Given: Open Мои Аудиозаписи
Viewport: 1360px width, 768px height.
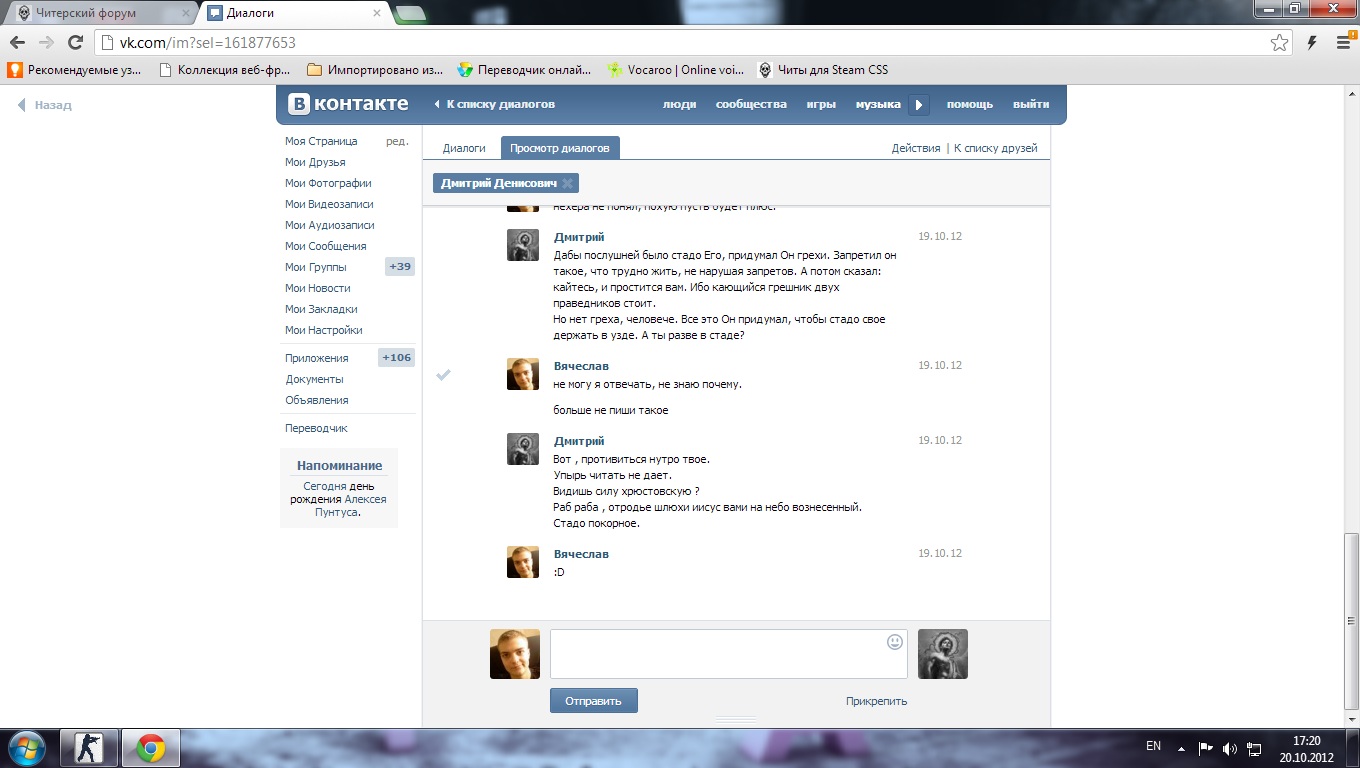Looking at the screenshot, I should click(329, 225).
